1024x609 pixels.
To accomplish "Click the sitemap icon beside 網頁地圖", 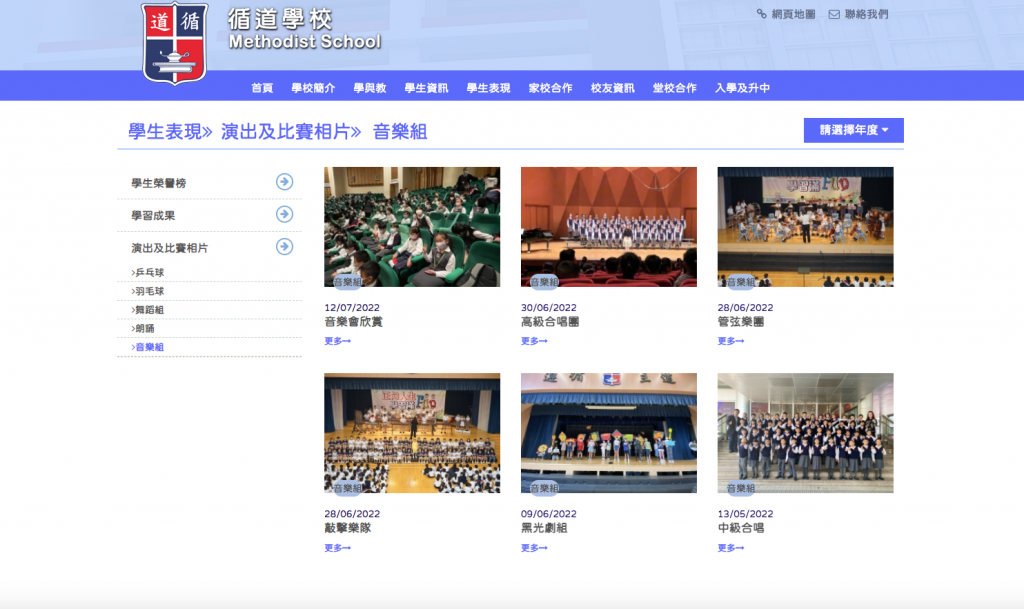I will click(762, 14).
